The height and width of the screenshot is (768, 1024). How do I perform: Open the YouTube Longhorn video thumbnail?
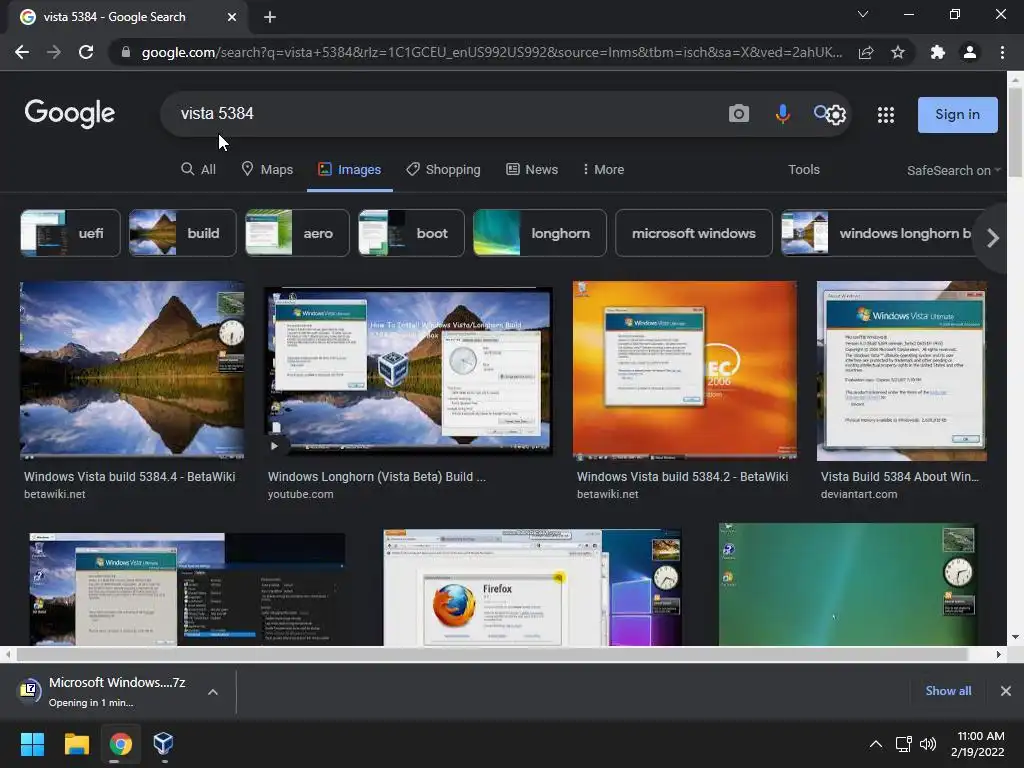[408, 370]
